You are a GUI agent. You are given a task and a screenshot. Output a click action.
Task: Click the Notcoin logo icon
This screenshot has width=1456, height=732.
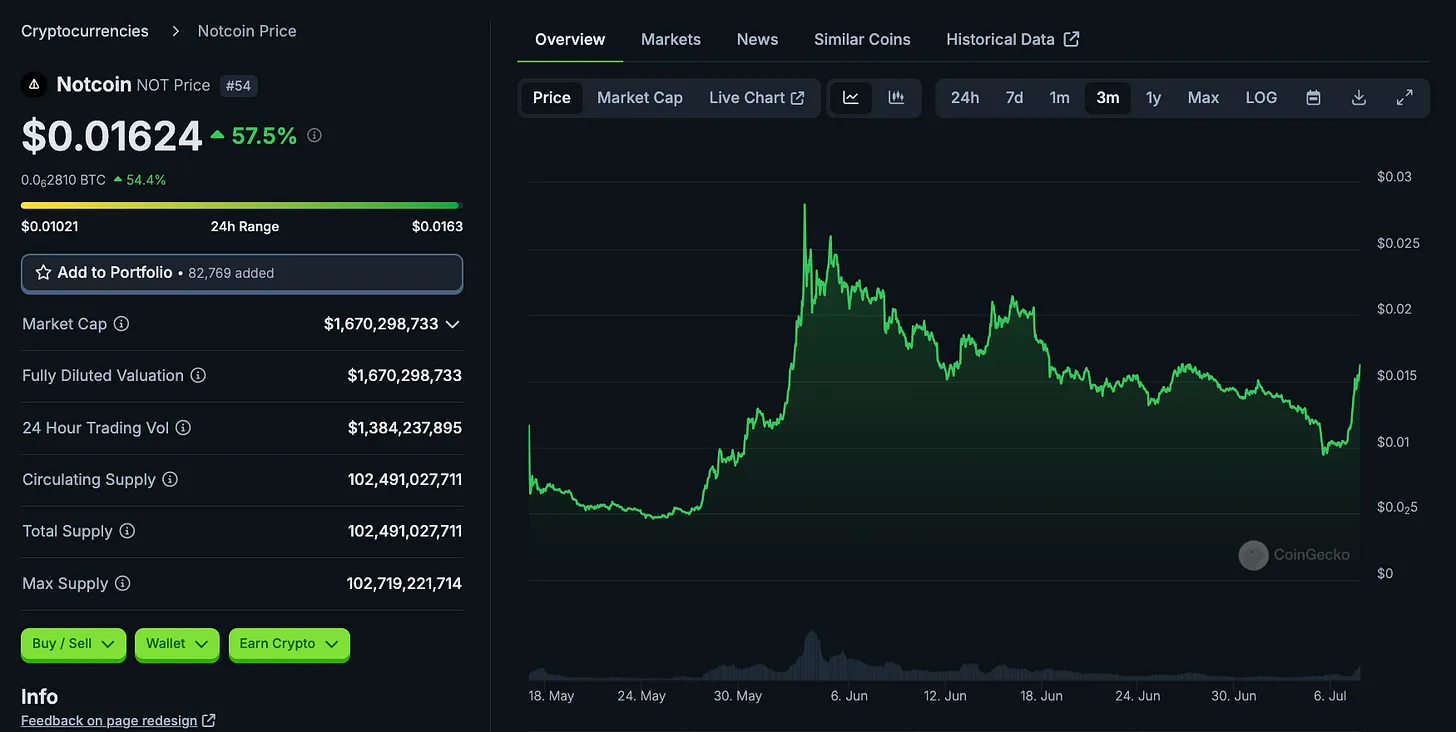click(34, 85)
